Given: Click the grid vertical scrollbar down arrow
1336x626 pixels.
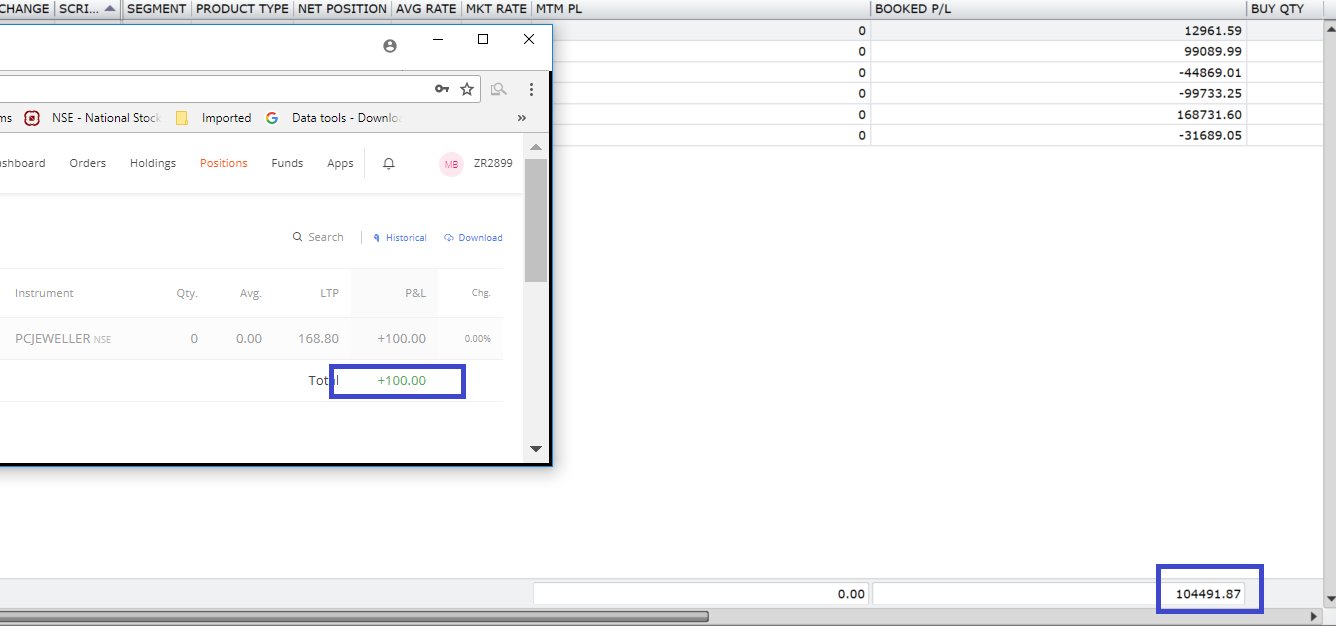Looking at the screenshot, I should (1329, 599).
